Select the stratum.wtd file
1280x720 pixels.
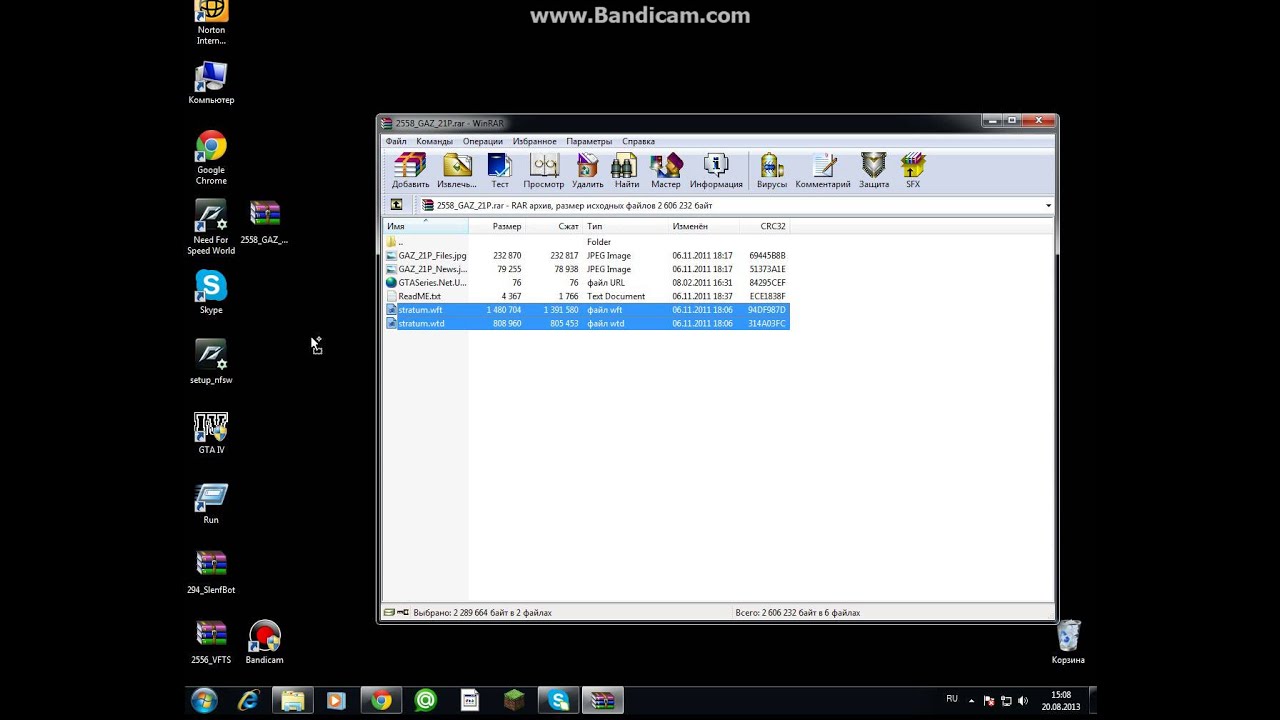[587, 323]
